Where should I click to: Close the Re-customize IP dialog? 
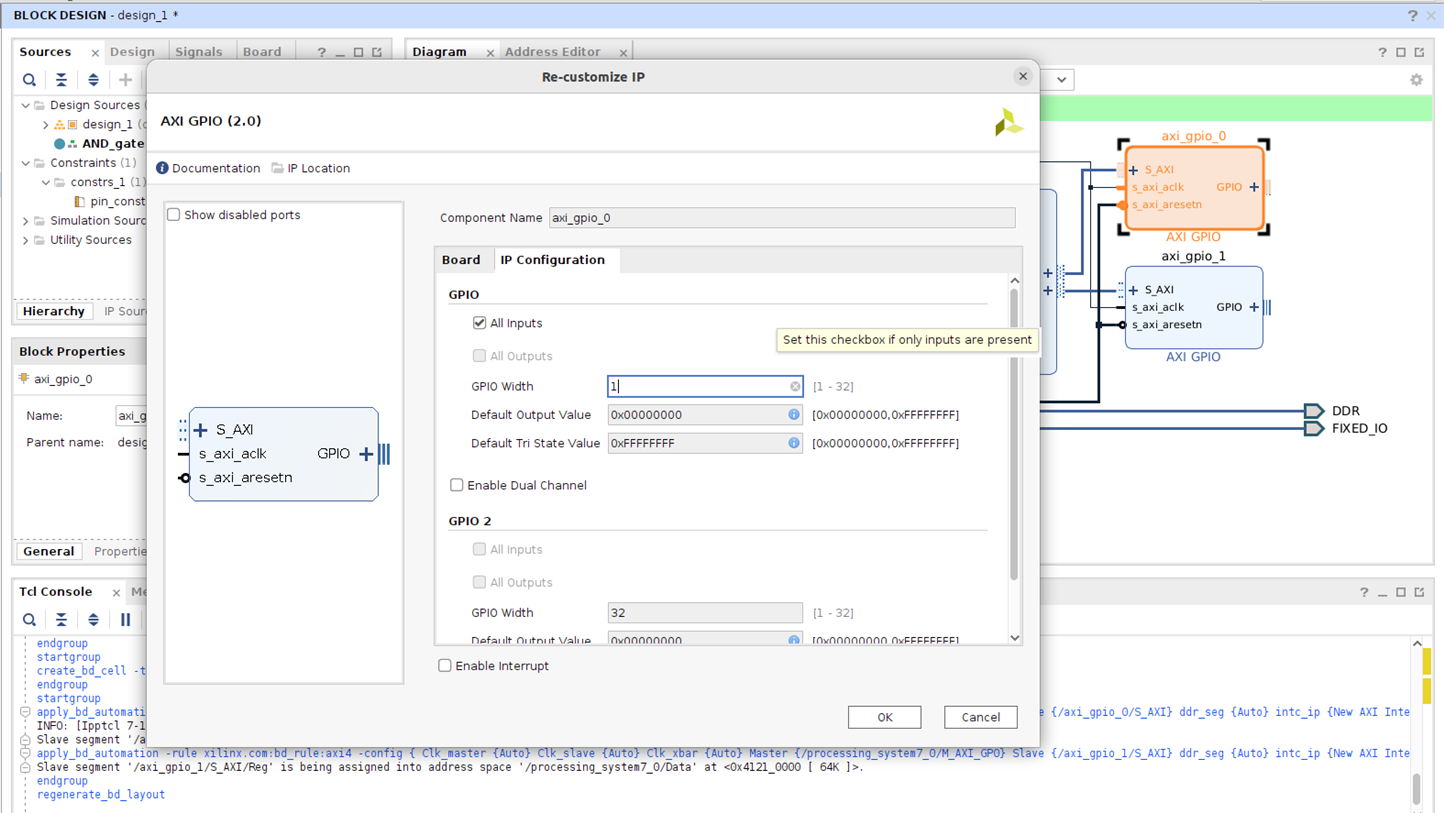click(1022, 76)
